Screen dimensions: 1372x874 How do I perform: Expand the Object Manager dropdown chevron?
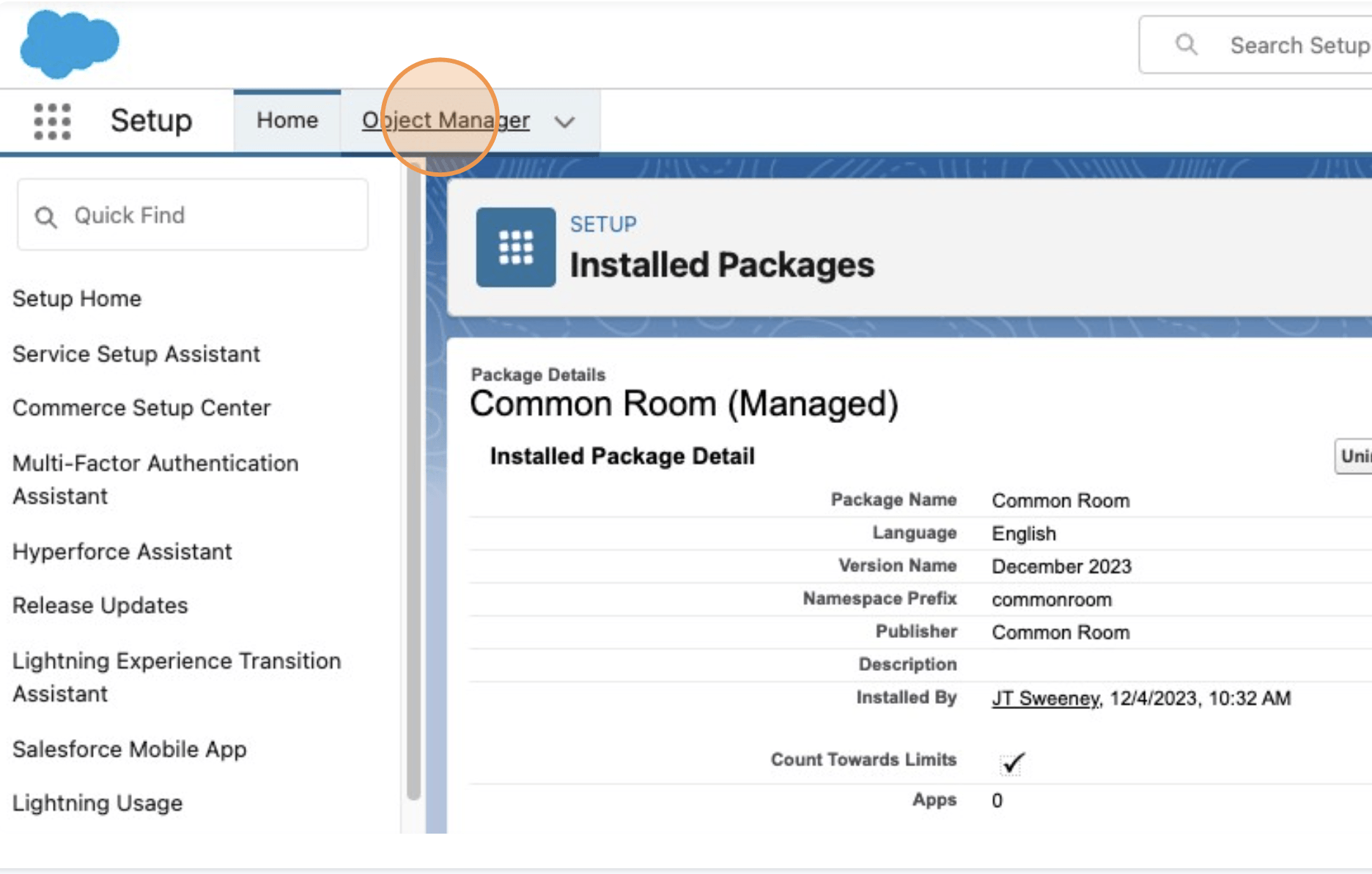click(x=564, y=122)
